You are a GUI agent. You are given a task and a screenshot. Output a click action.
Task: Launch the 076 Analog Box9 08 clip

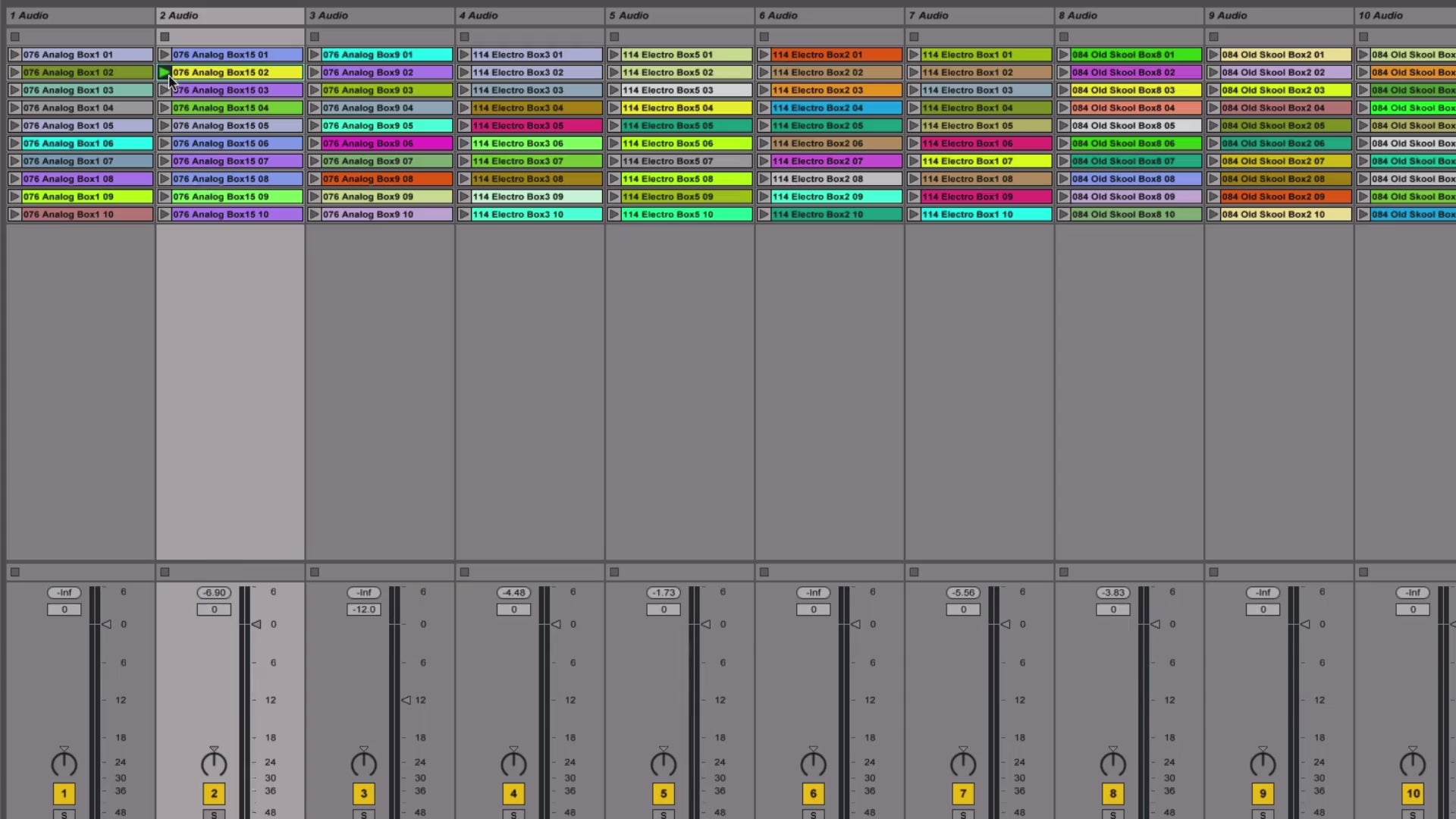tap(314, 179)
